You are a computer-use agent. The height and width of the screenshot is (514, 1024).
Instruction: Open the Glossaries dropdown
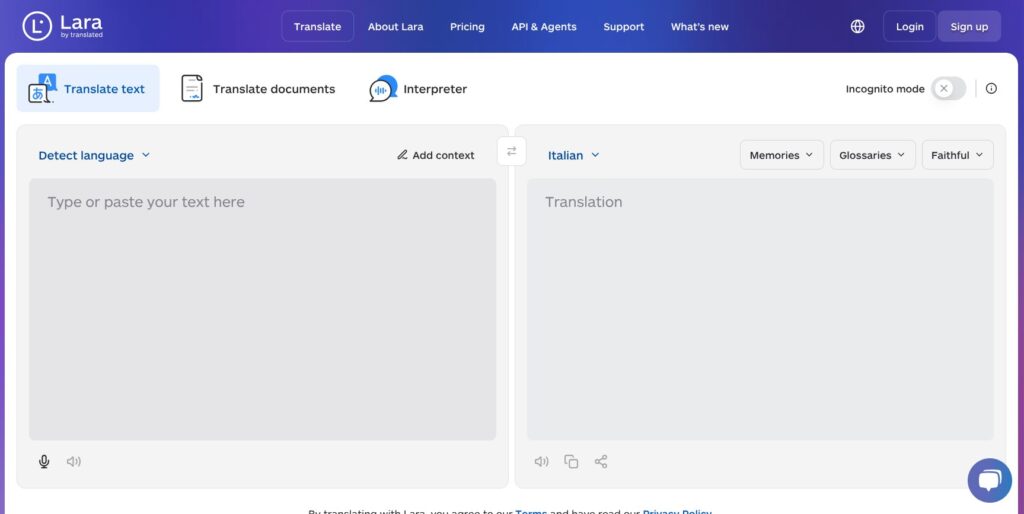(x=872, y=155)
